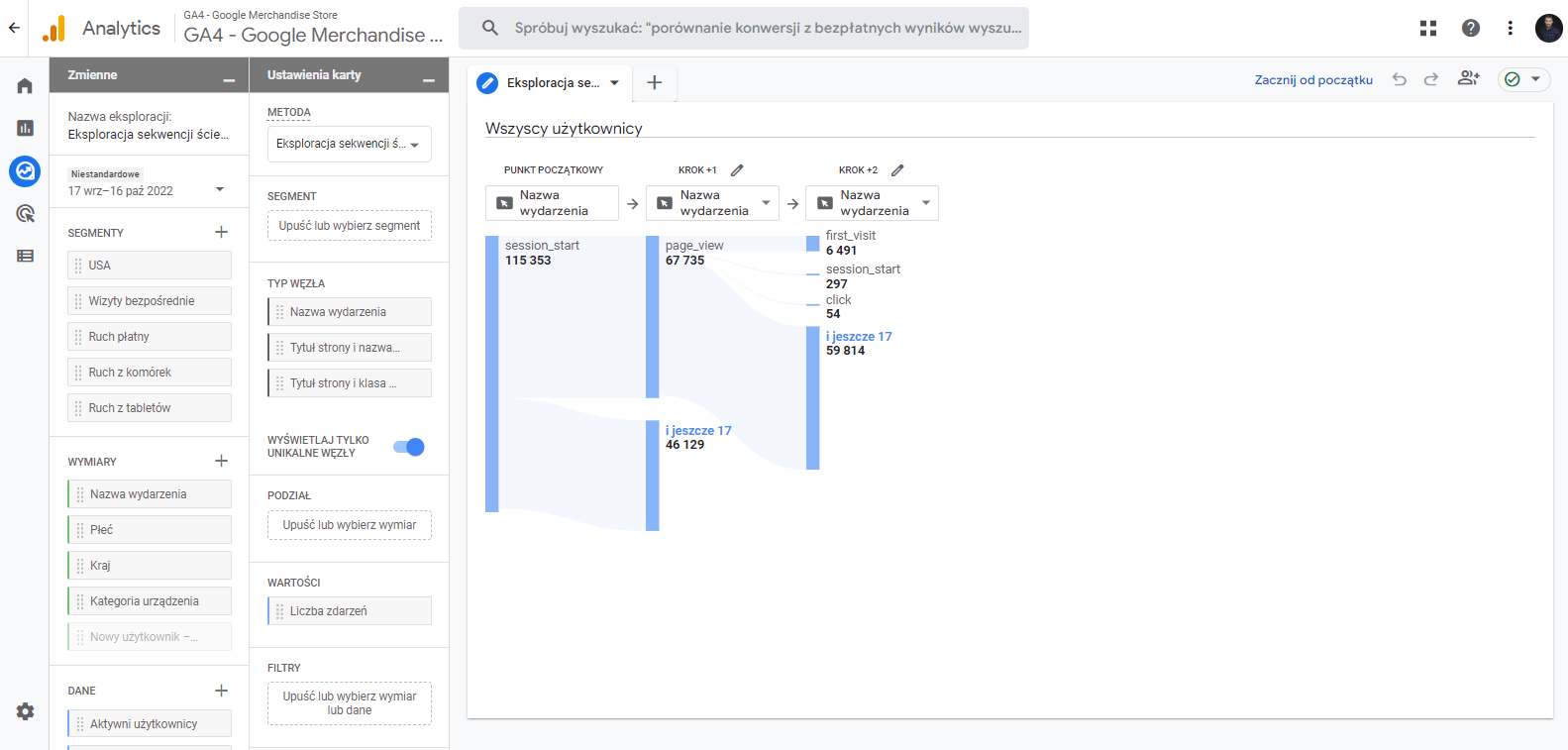Viewport: 1568px width, 750px height.
Task: Collapse the Ustawienia karty panel
Action: (x=429, y=76)
